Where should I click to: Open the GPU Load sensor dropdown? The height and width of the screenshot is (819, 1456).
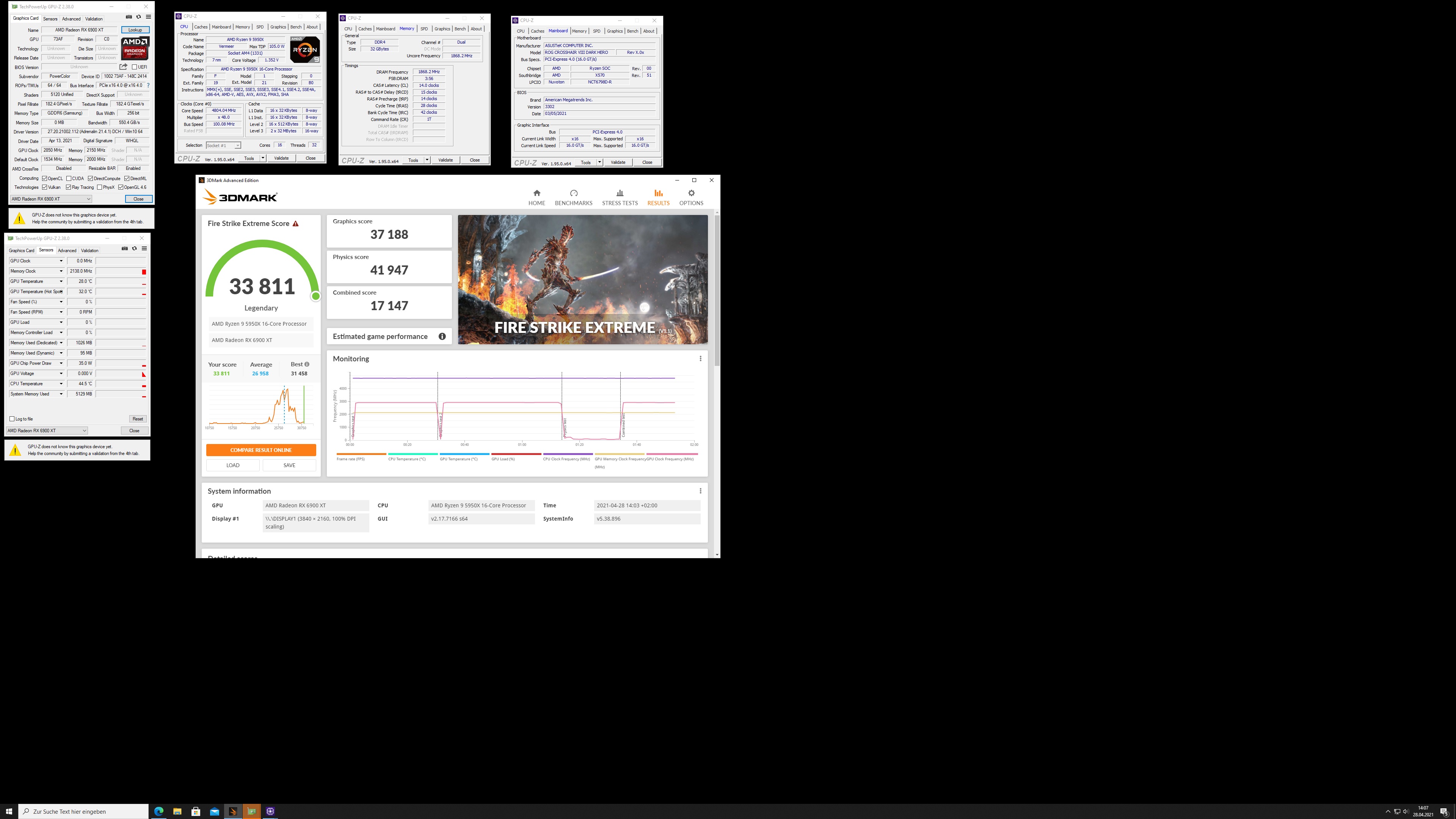[x=61, y=322]
